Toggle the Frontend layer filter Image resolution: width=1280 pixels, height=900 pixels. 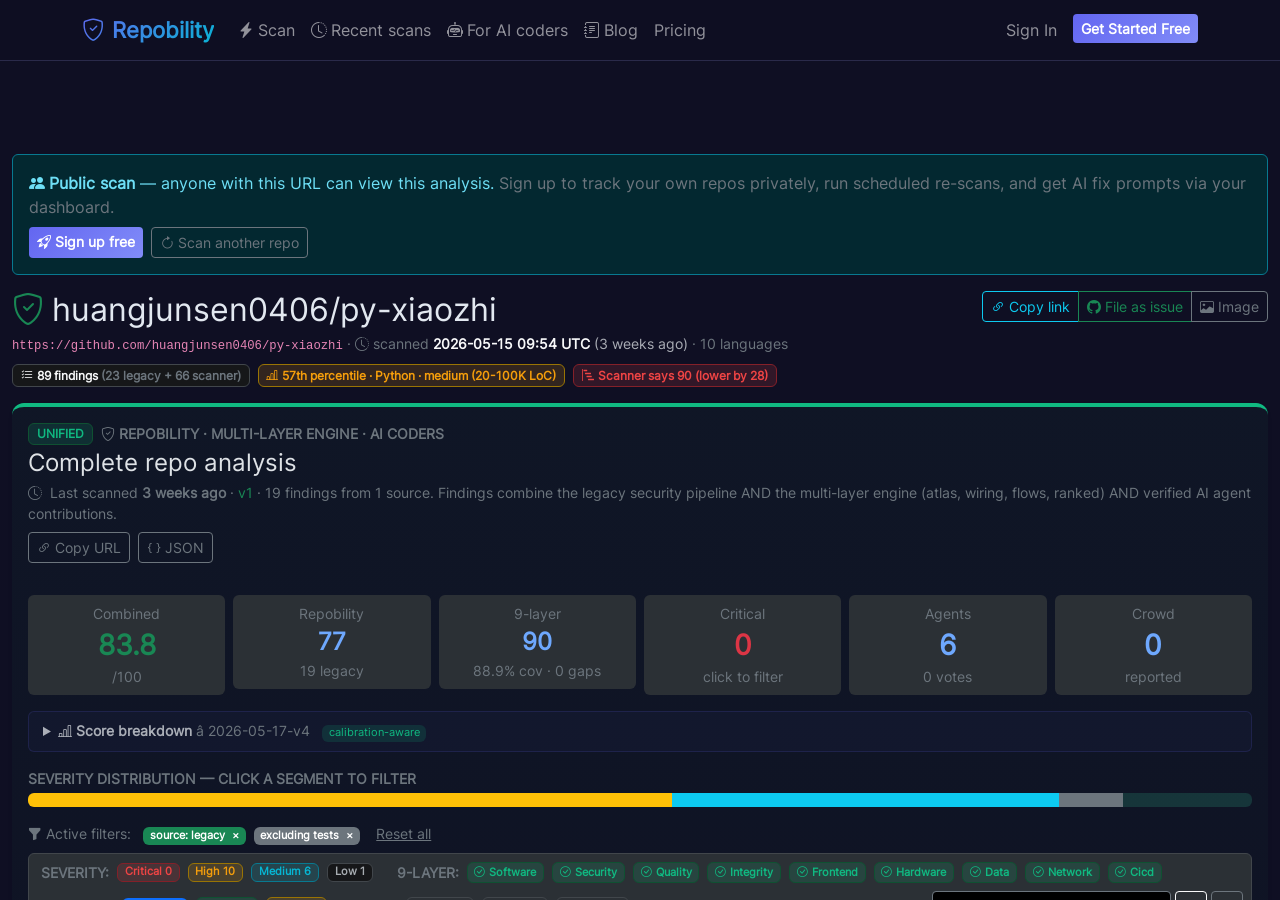(827, 872)
